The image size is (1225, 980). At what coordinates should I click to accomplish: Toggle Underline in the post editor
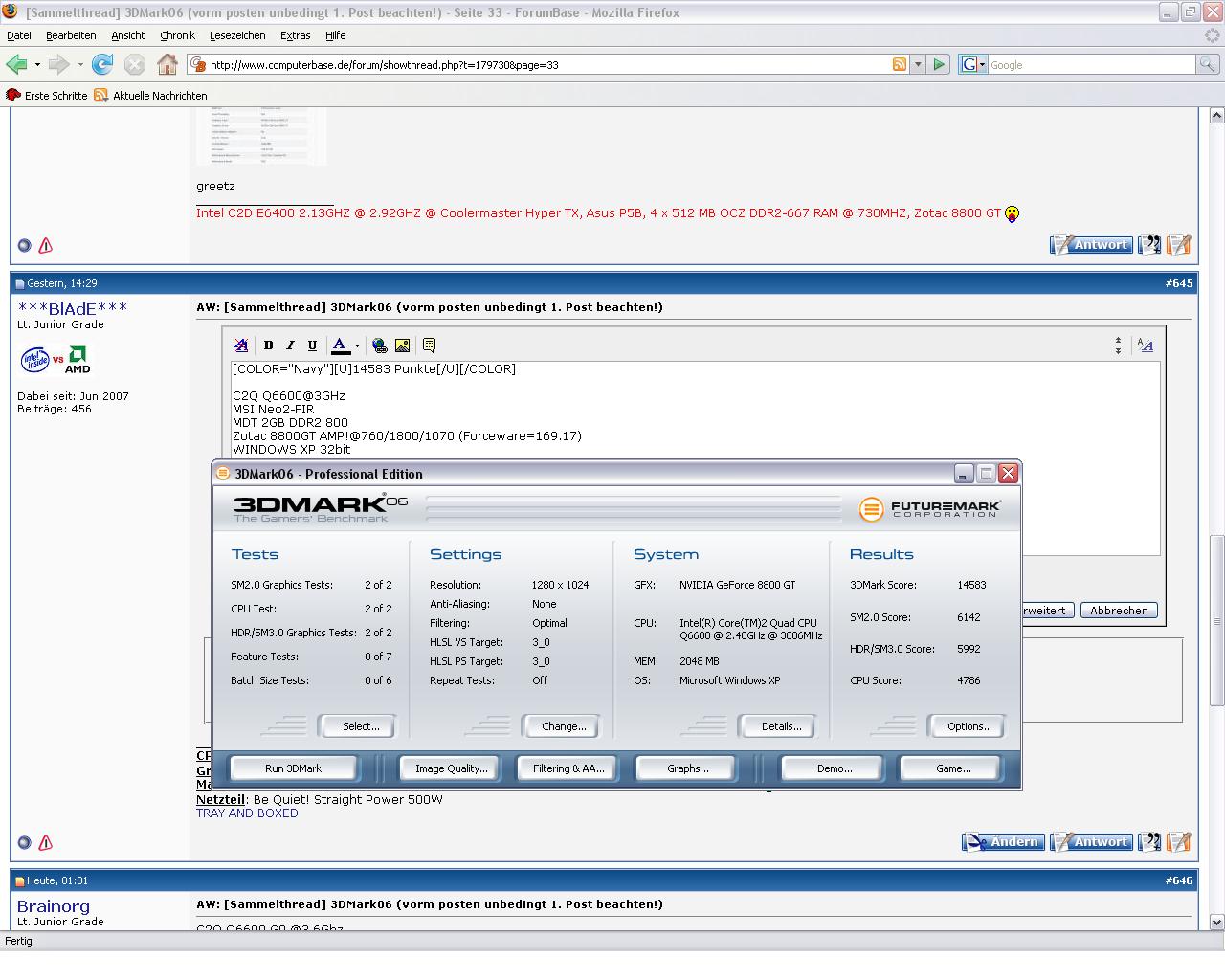coord(312,345)
